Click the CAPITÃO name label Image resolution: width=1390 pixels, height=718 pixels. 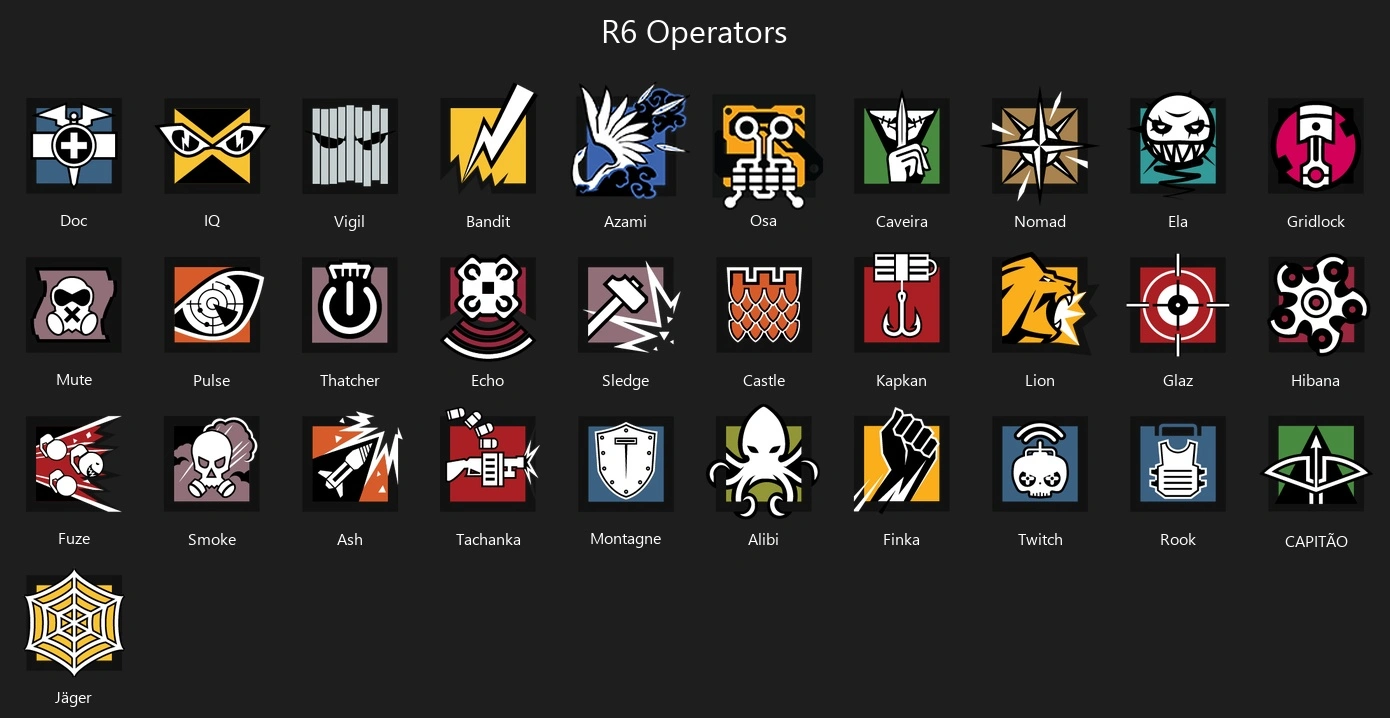pyautogui.click(x=1316, y=541)
